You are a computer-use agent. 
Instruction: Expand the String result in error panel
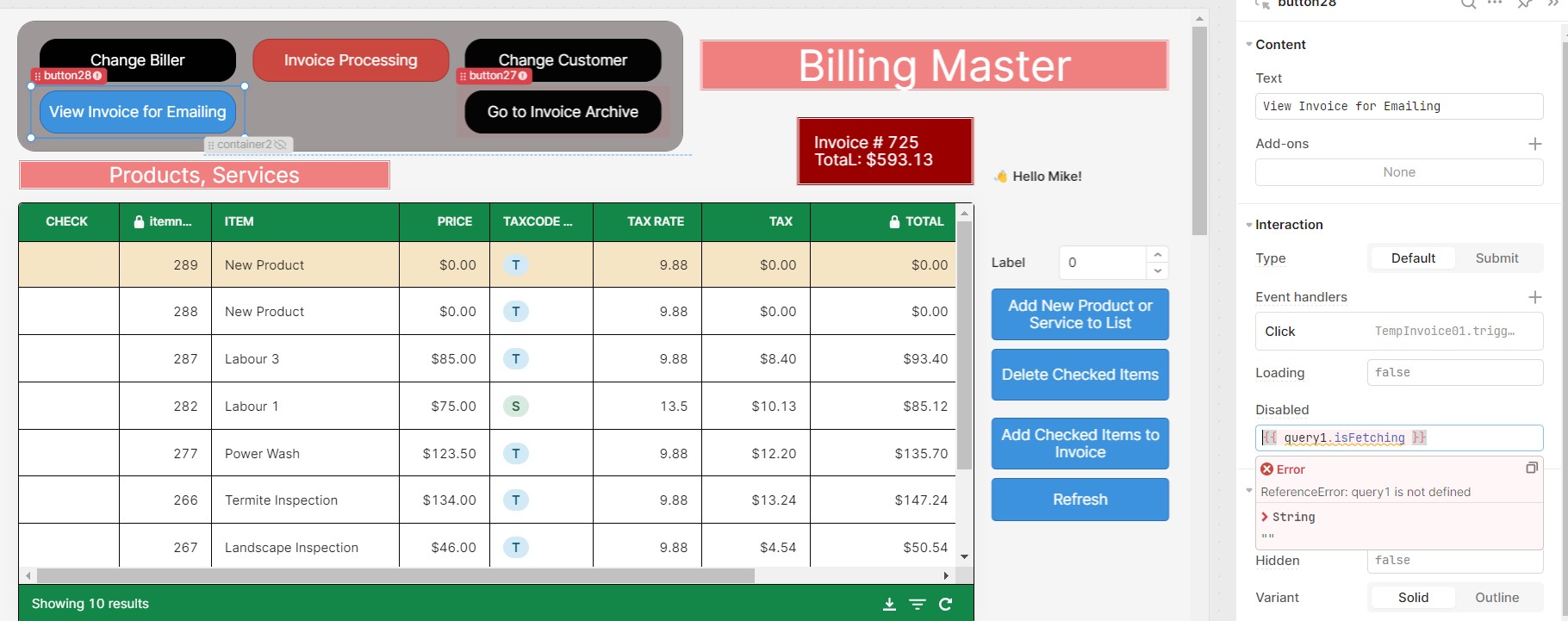click(x=1265, y=517)
